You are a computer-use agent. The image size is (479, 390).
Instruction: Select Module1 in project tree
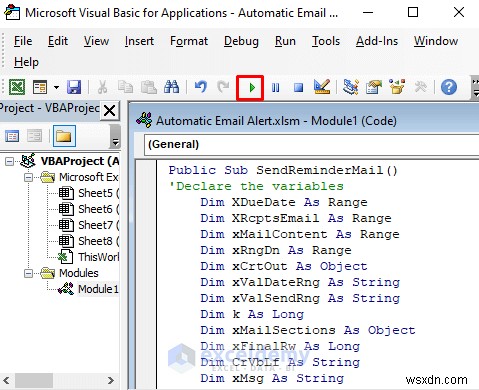[x=98, y=289]
